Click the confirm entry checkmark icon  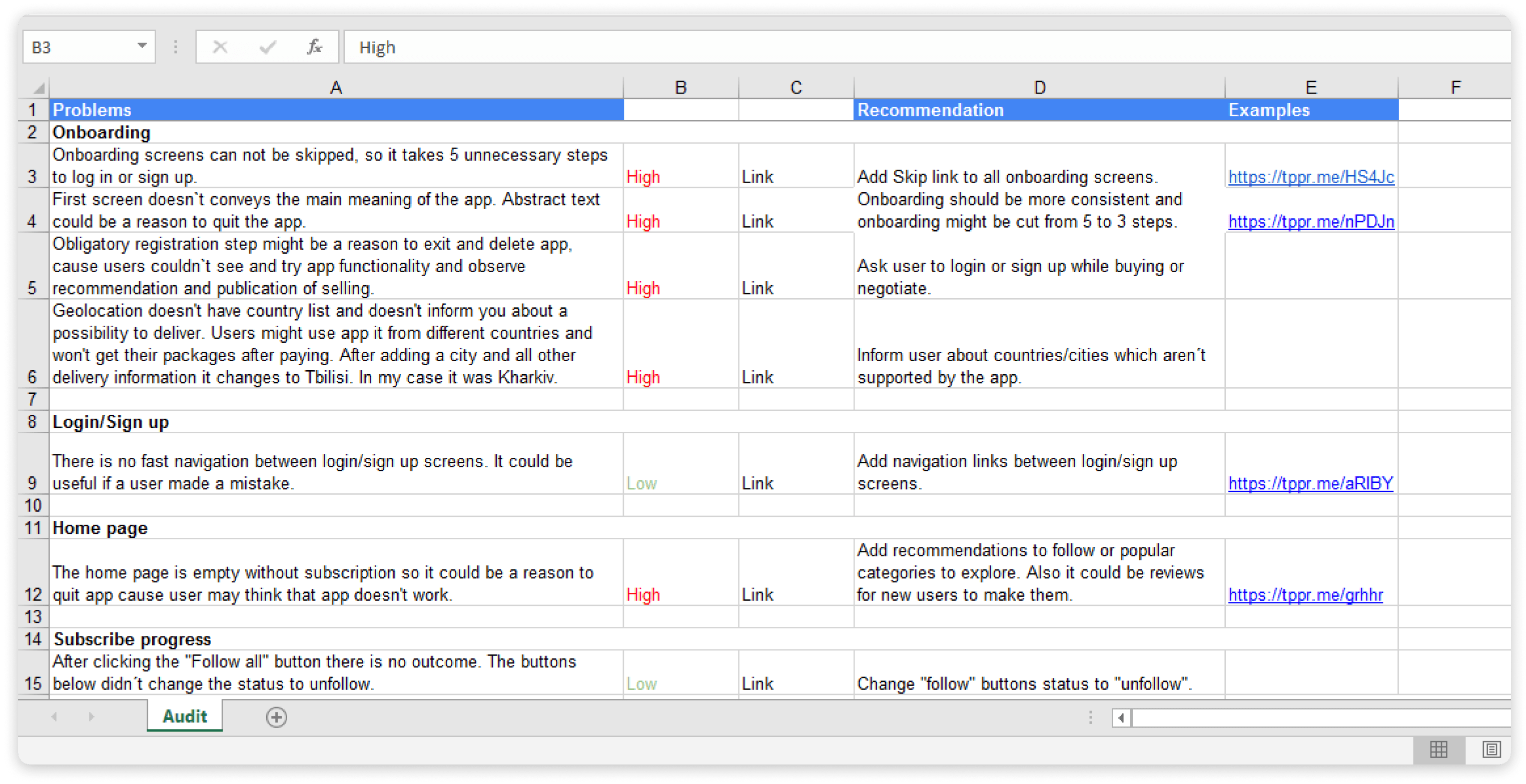click(268, 47)
